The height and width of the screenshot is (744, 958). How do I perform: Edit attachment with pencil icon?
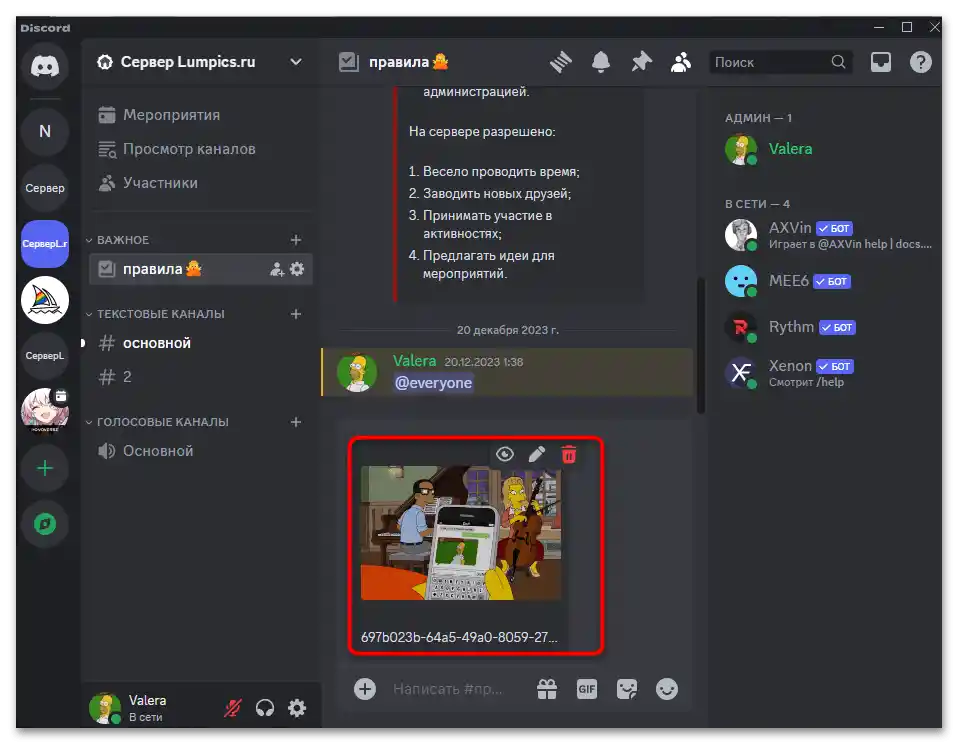point(536,454)
